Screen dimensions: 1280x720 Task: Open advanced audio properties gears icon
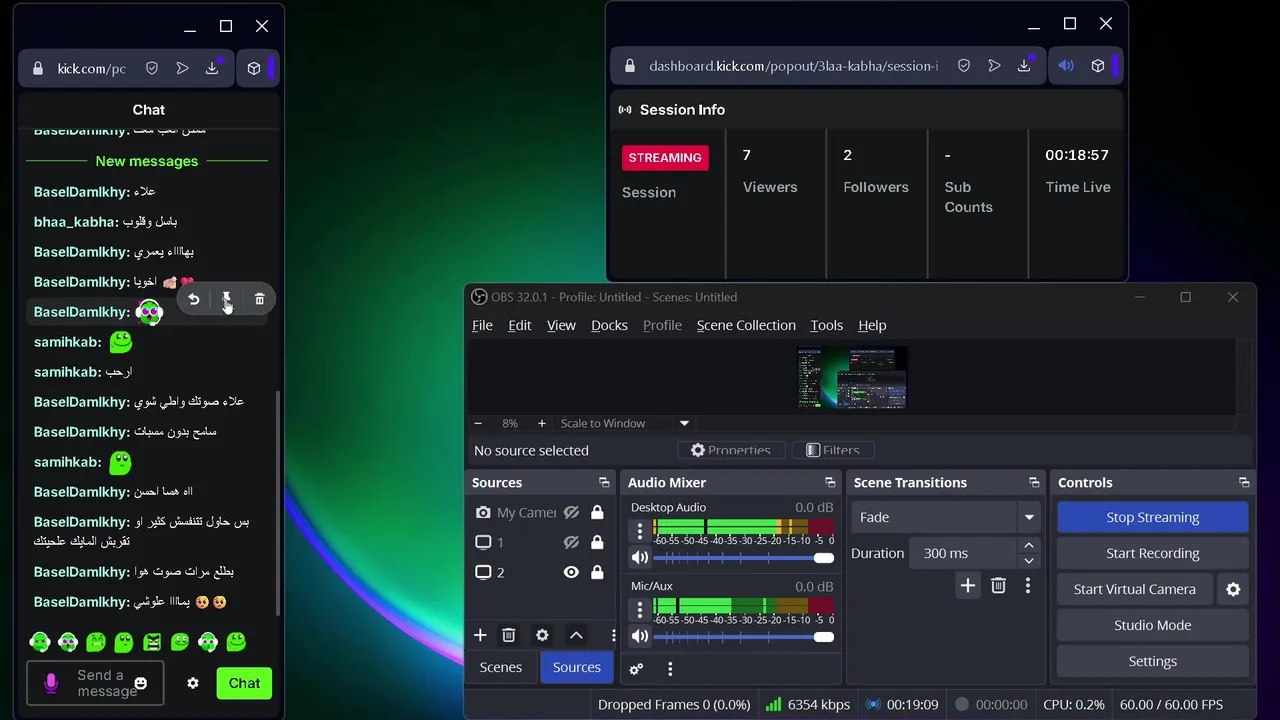point(636,669)
